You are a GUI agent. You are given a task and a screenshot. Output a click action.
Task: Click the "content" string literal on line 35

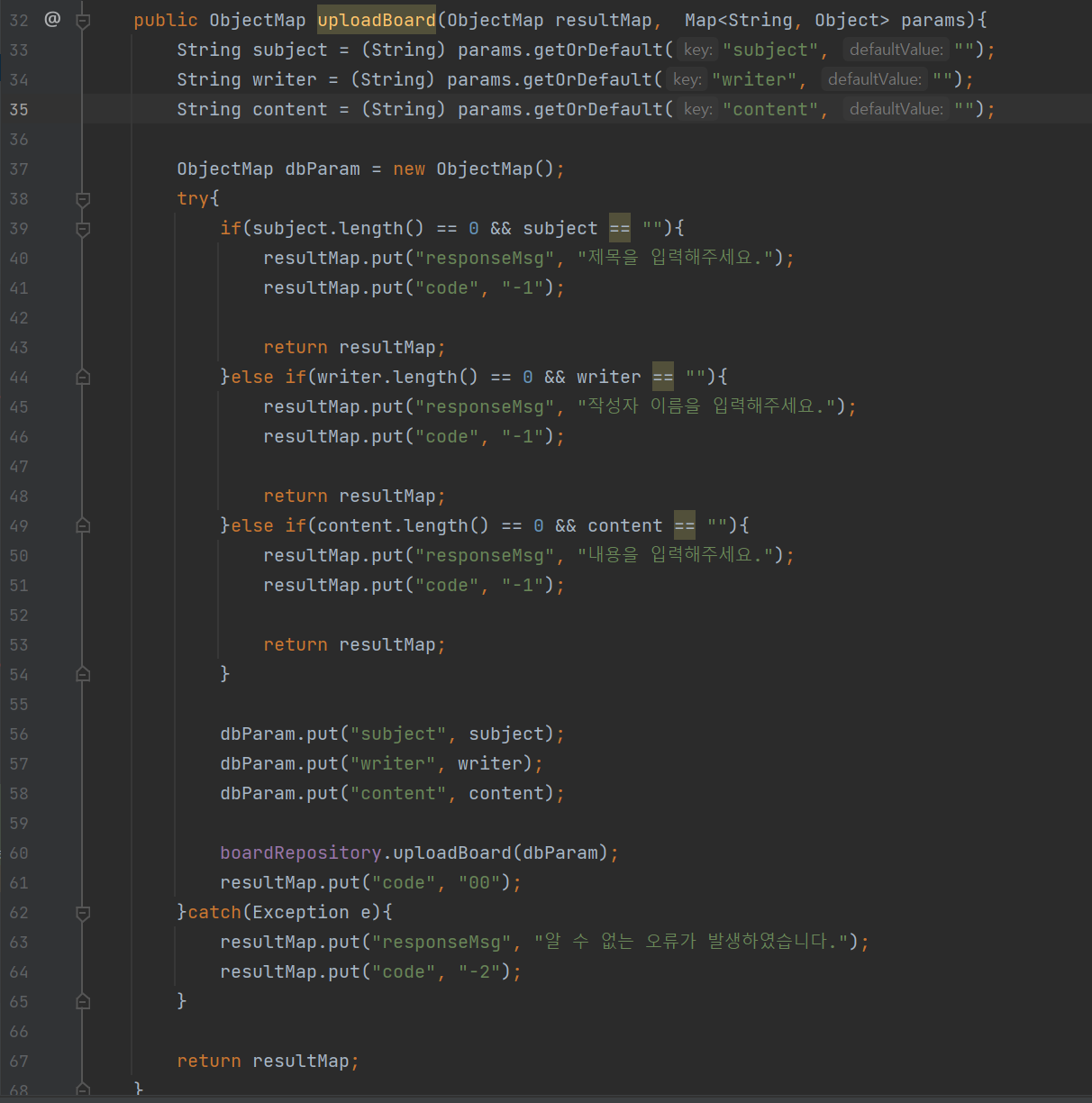click(x=769, y=109)
